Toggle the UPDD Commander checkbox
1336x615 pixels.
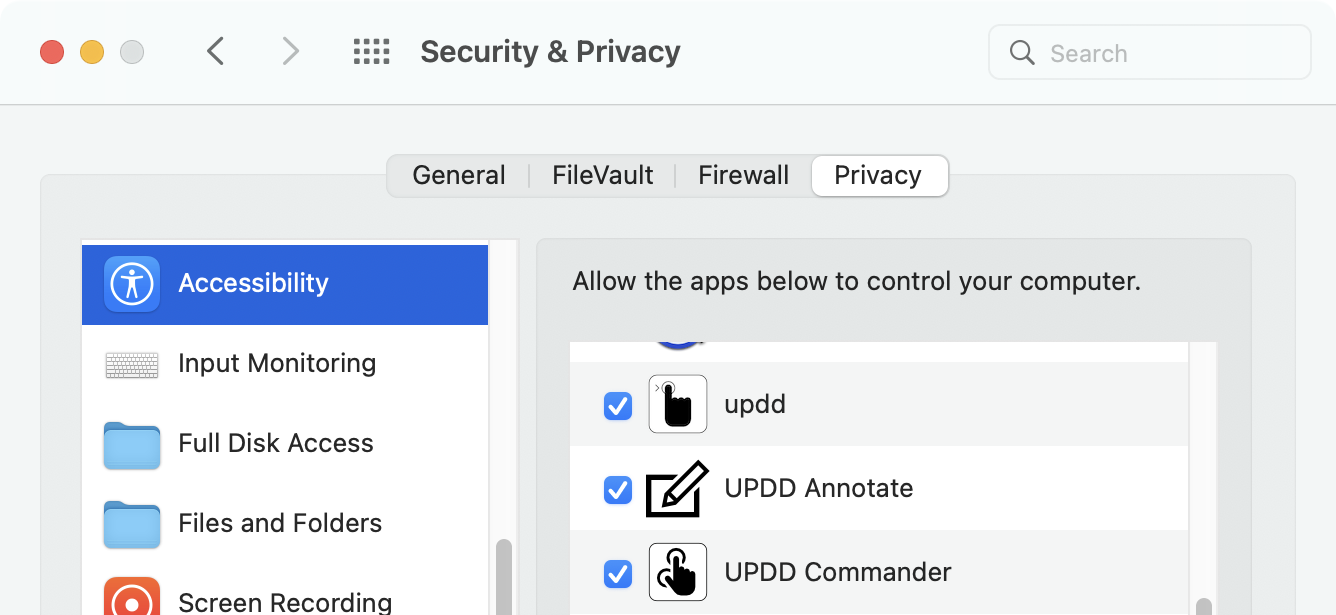(618, 574)
